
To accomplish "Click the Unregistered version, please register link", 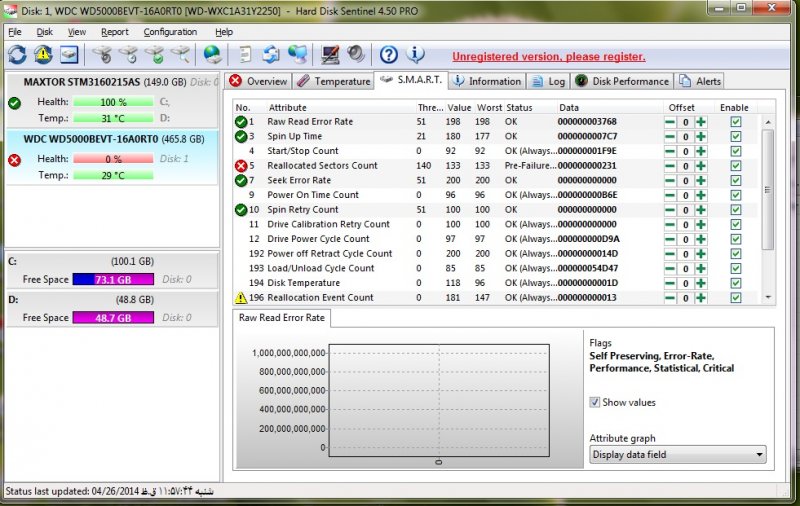I will (548, 57).
